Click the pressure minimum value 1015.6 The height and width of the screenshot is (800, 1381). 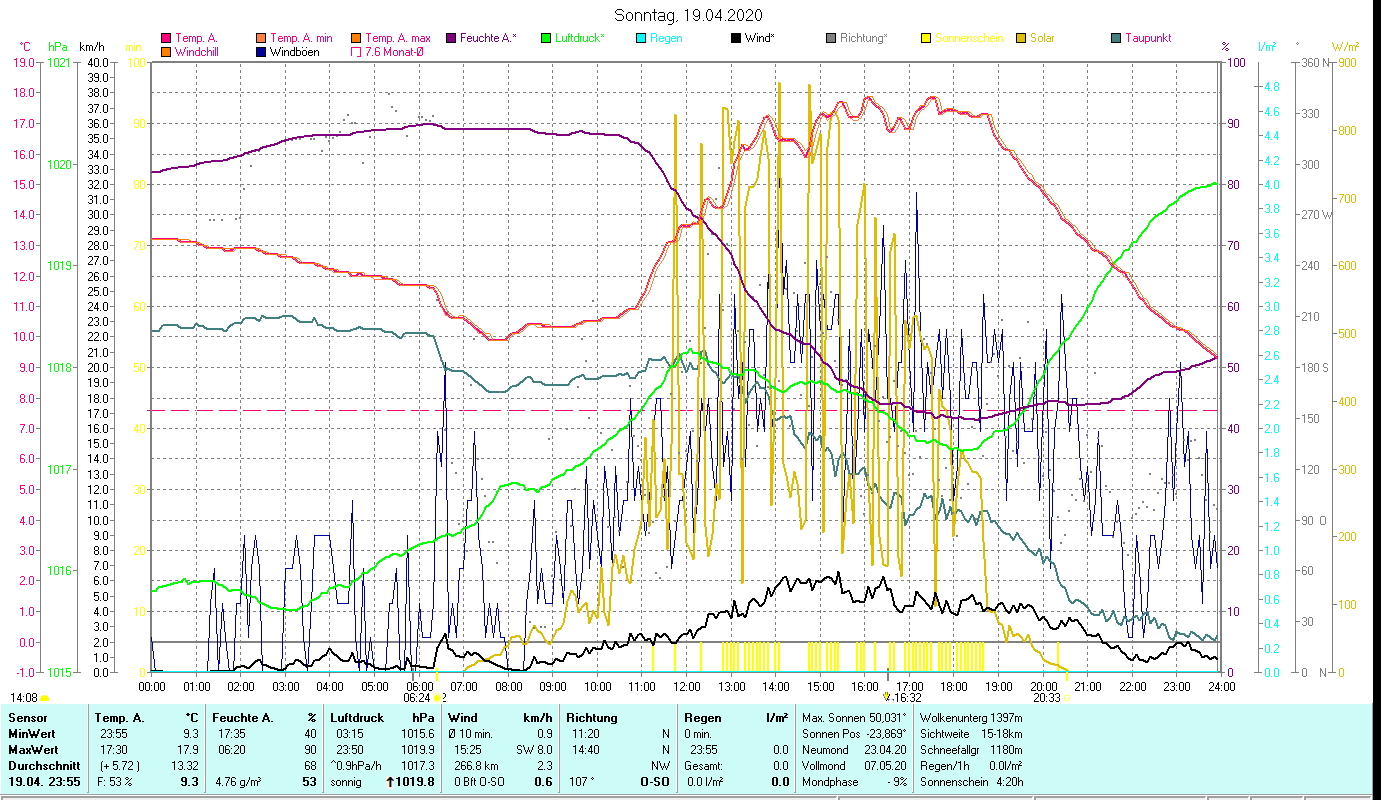416,734
